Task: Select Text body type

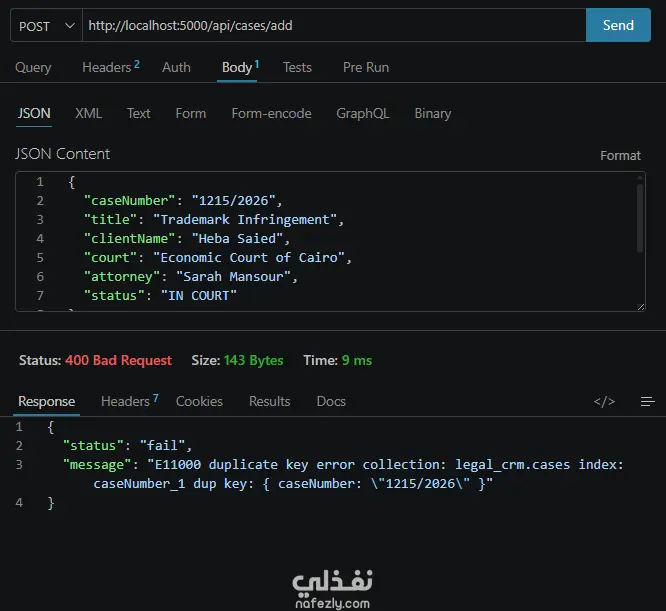Action: click(138, 113)
